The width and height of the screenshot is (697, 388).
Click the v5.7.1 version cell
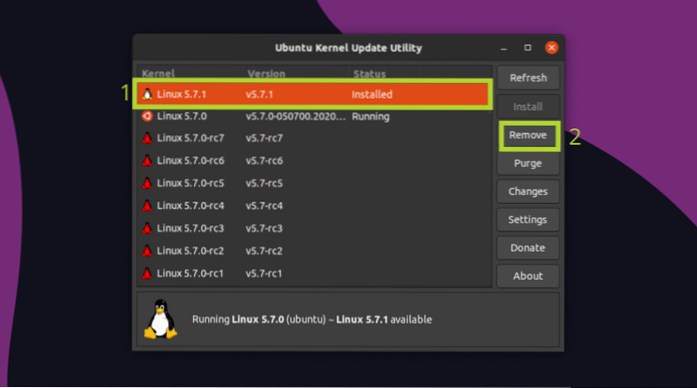click(259, 94)
